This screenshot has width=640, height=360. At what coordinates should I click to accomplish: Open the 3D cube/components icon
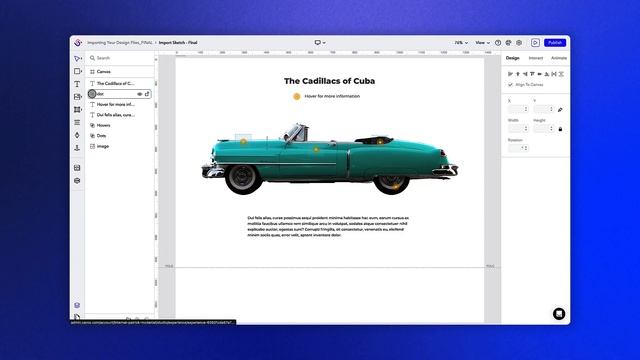pyautogui.click(x=77, y=180)
